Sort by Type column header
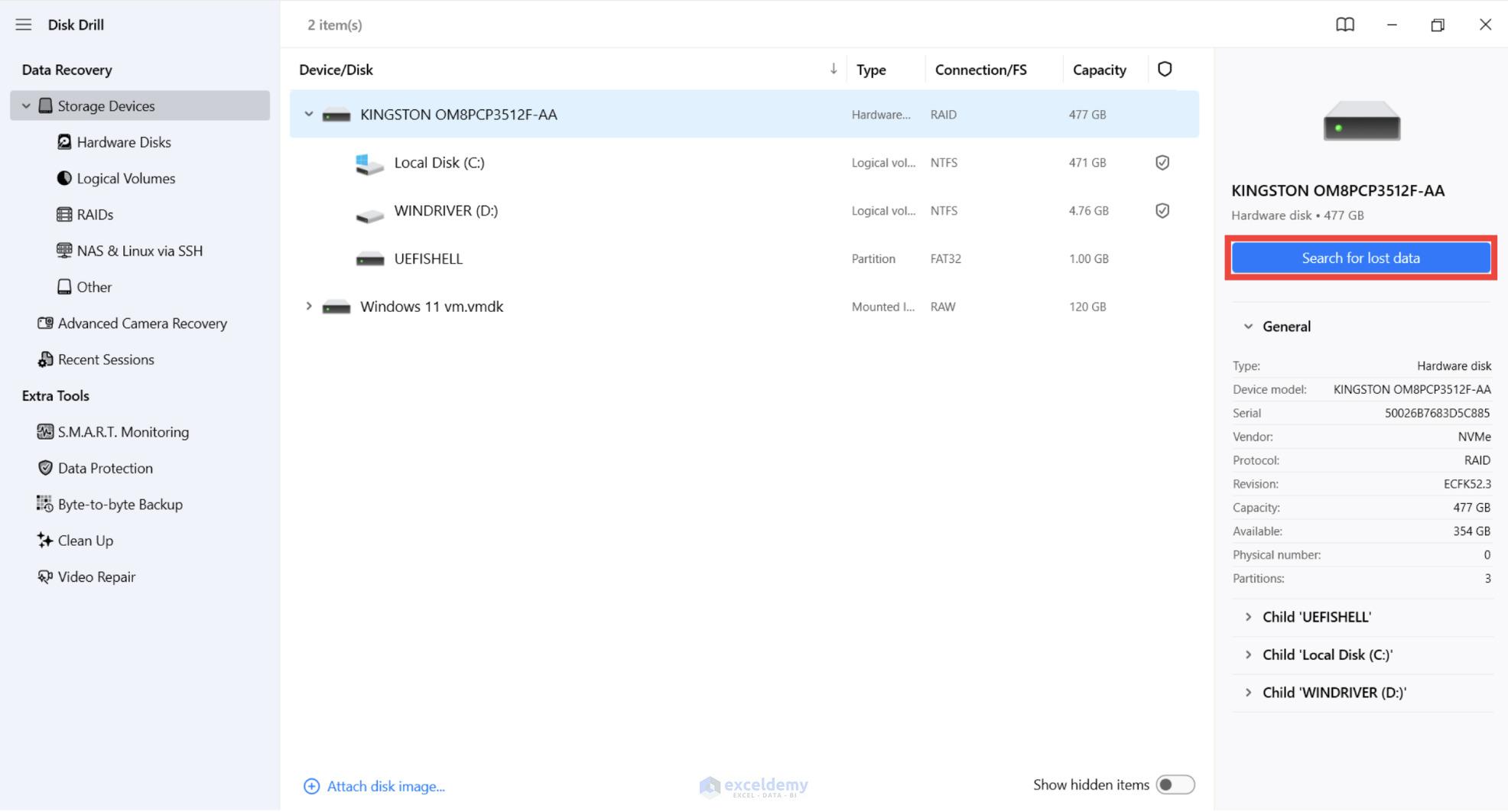The image size is (1508, 812). click(871, 70)
